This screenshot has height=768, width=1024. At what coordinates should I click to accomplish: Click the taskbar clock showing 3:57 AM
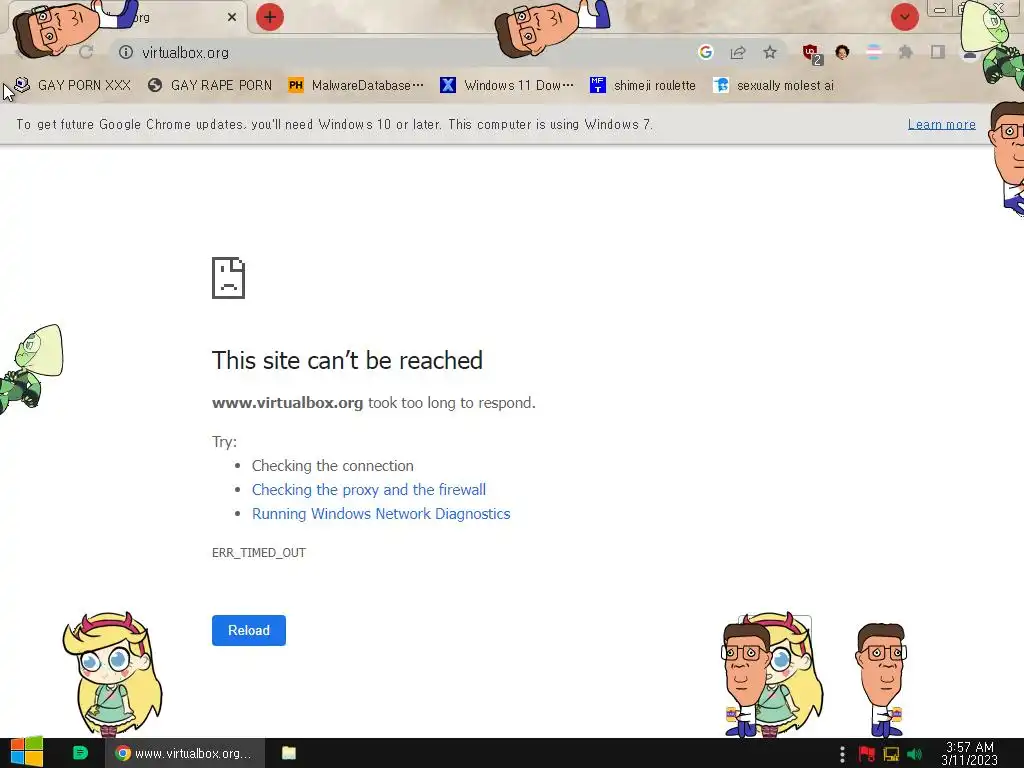click(x=970, y=754)
